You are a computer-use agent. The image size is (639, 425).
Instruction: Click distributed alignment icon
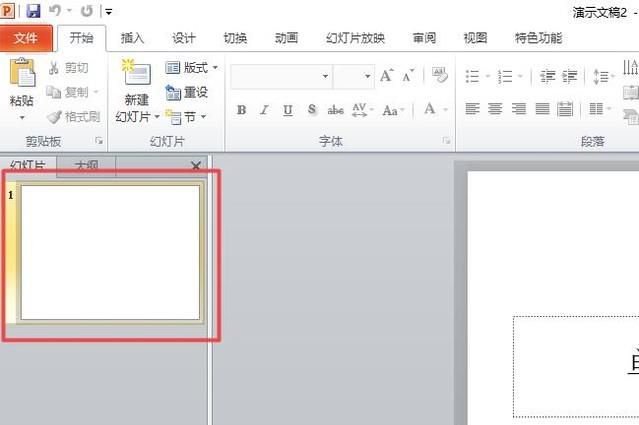tap(565, 109)
